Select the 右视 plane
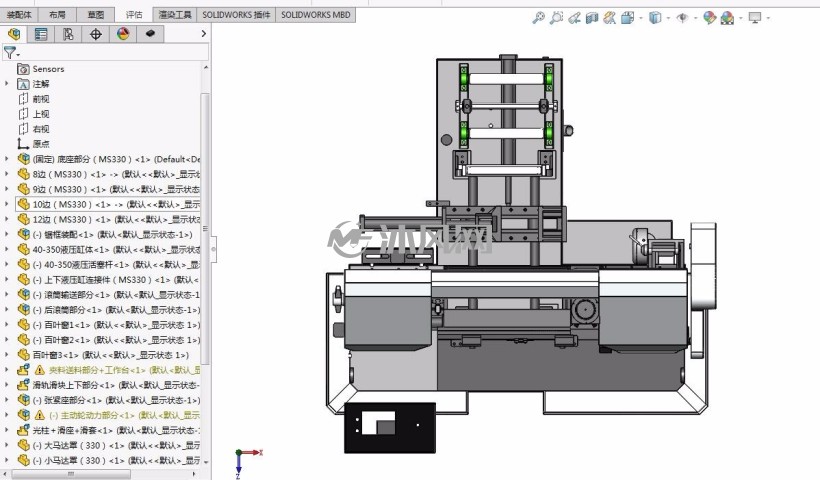This screenshot has height=480, width=820. pyautogui.click(x=41, y=129)
